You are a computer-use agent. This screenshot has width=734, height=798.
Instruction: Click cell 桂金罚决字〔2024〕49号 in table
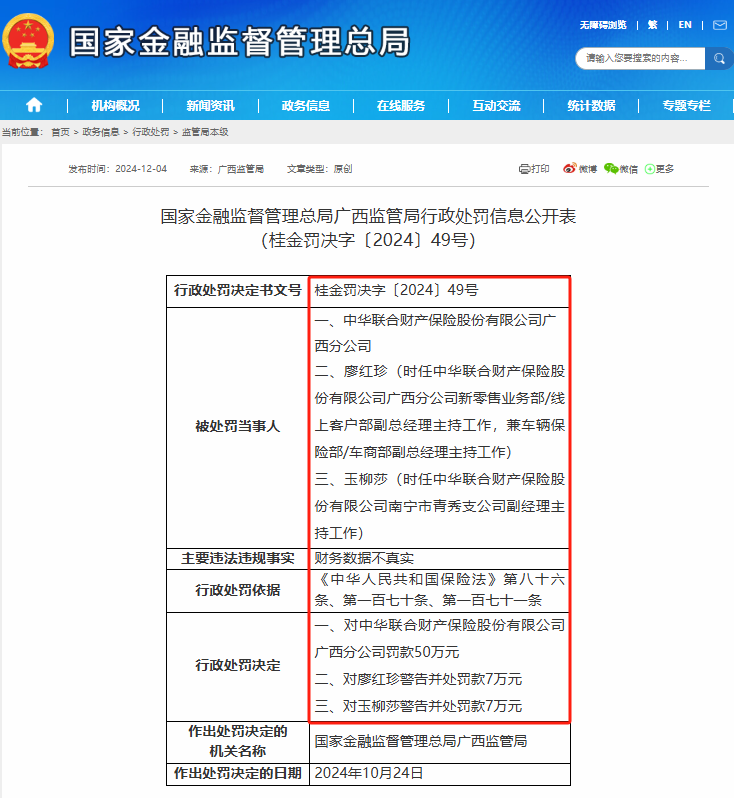tap(397, 291)
